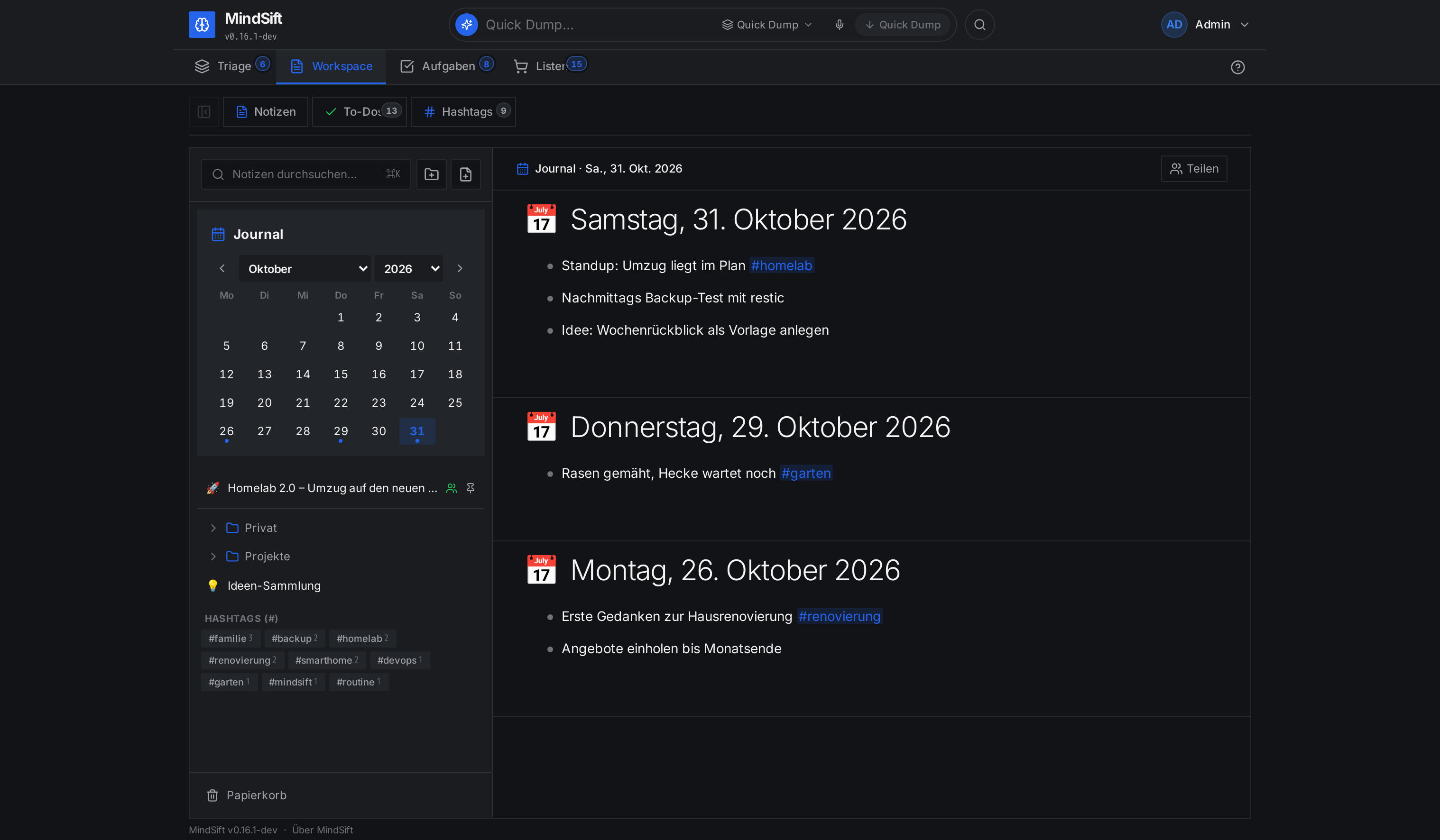The width and height of the screenshot is (1440, 840).
Task: Switch to the Workspace tab
Action: pyautogui.click(x=331, y=67)
